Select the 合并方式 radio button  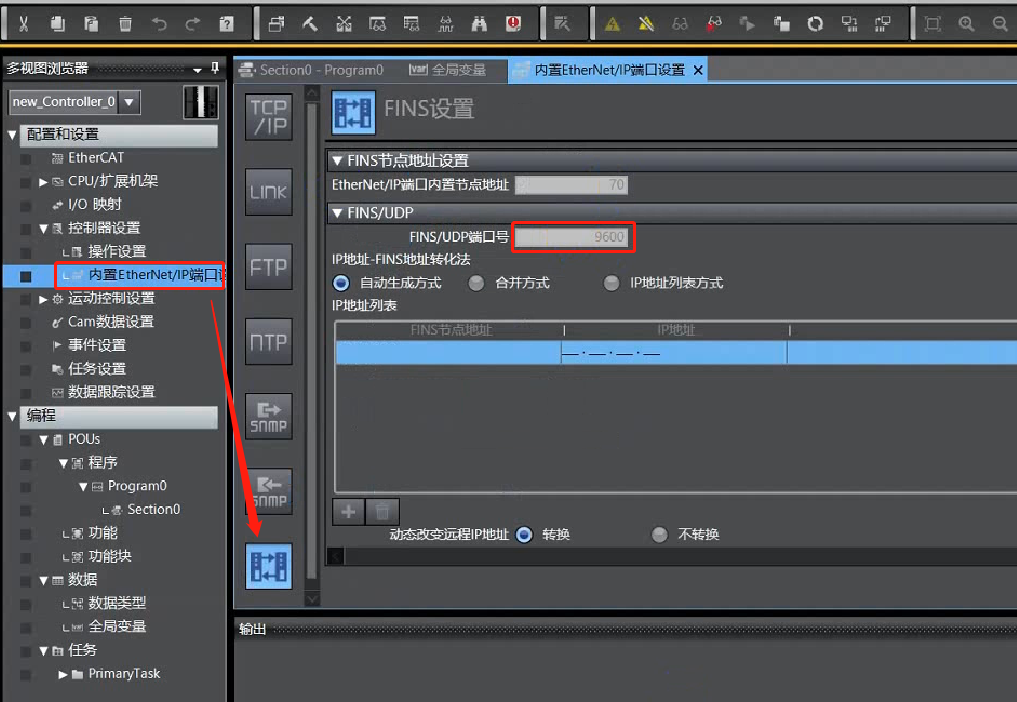point(476,283)
